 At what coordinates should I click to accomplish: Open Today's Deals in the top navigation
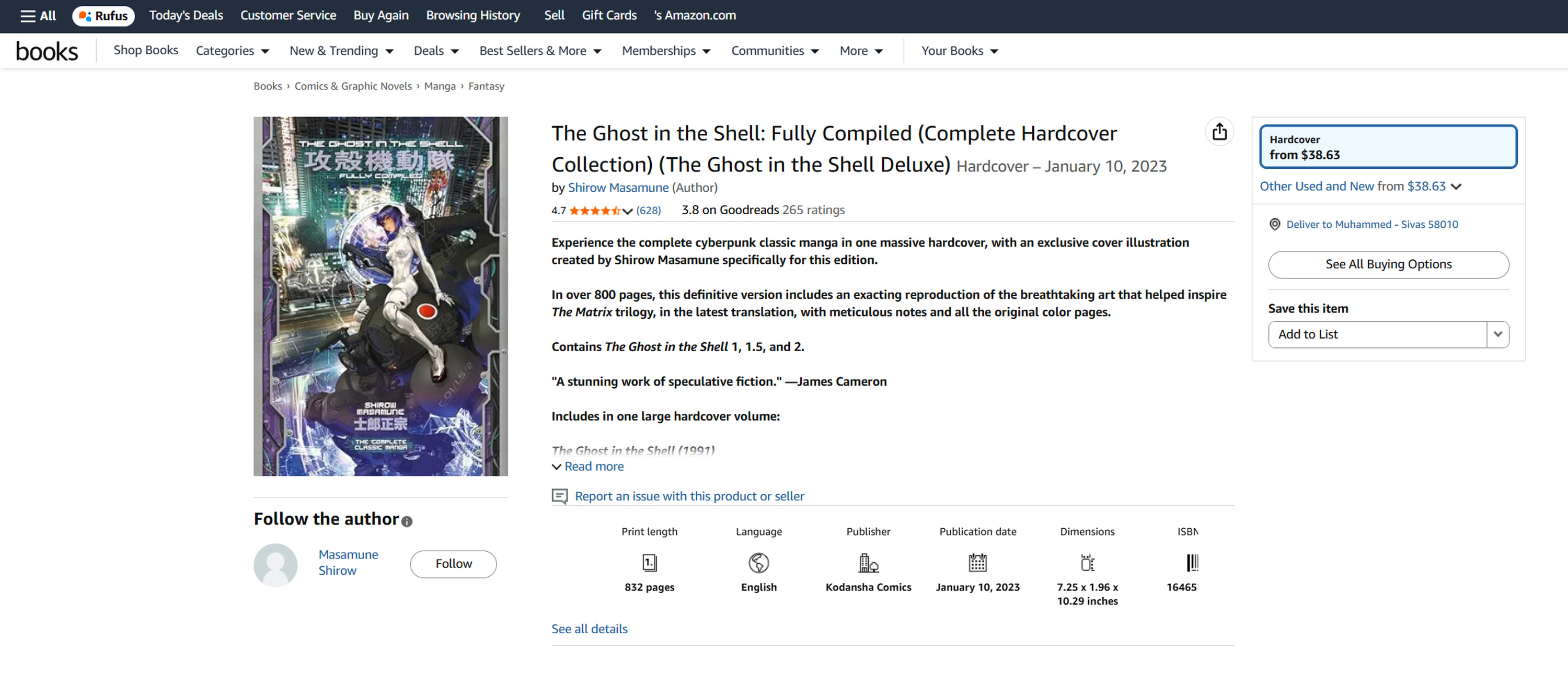pos(186,16)
